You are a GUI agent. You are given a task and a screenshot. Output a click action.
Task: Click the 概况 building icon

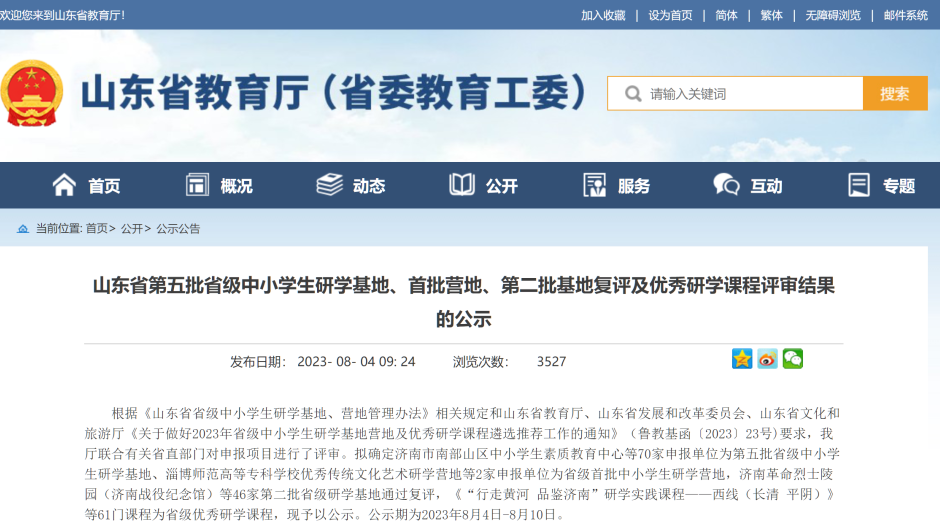coord(197,185)
